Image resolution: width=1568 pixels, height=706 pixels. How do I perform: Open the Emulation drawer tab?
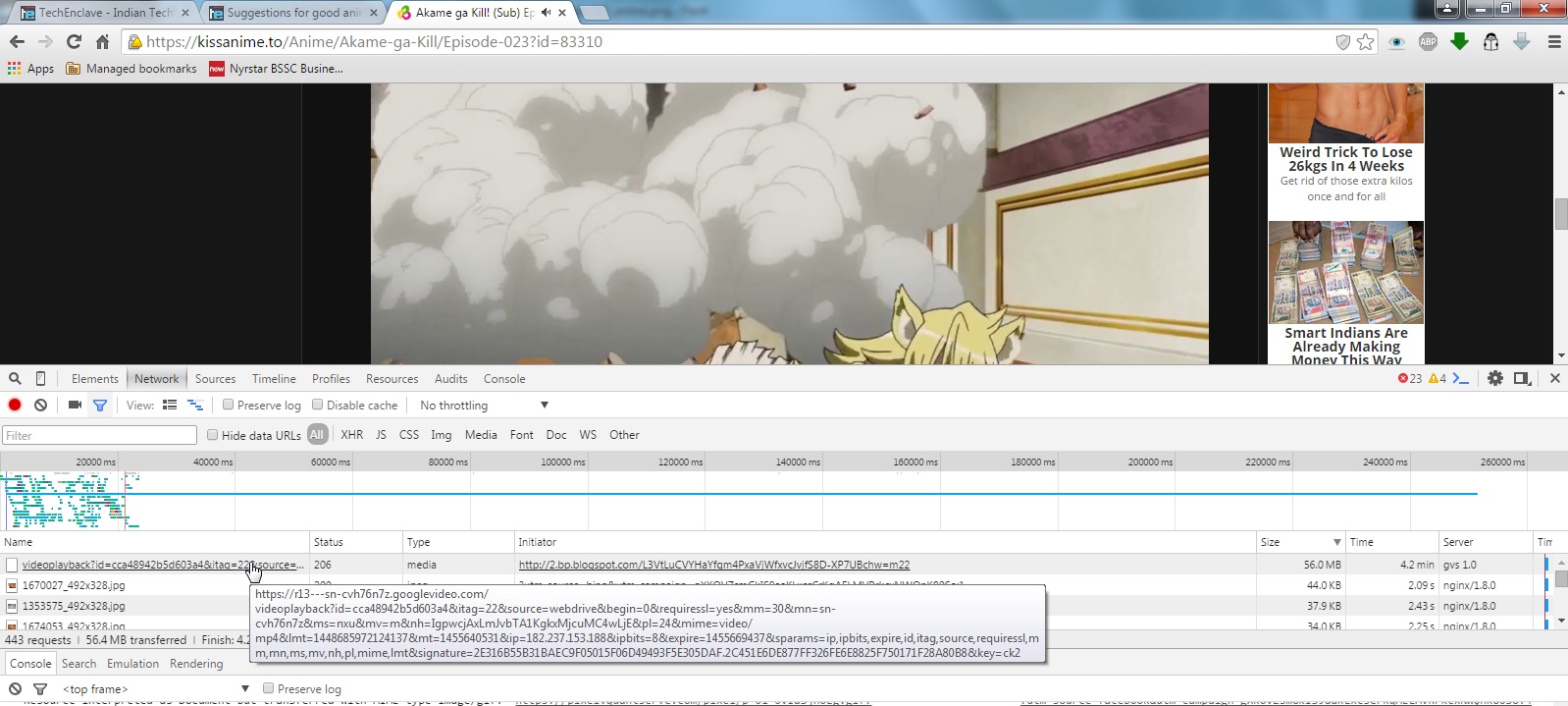(132, 664)
